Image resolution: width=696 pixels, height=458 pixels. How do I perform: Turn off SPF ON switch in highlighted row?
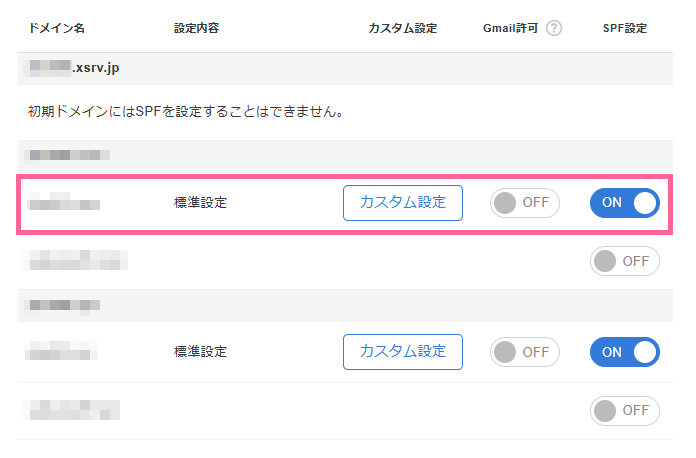pos(625,203)
